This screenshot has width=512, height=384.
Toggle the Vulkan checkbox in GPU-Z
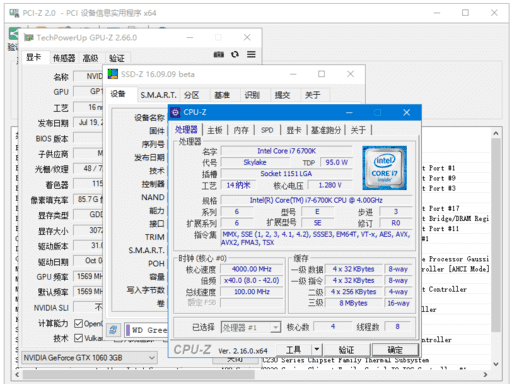click(x=78, y=338)
